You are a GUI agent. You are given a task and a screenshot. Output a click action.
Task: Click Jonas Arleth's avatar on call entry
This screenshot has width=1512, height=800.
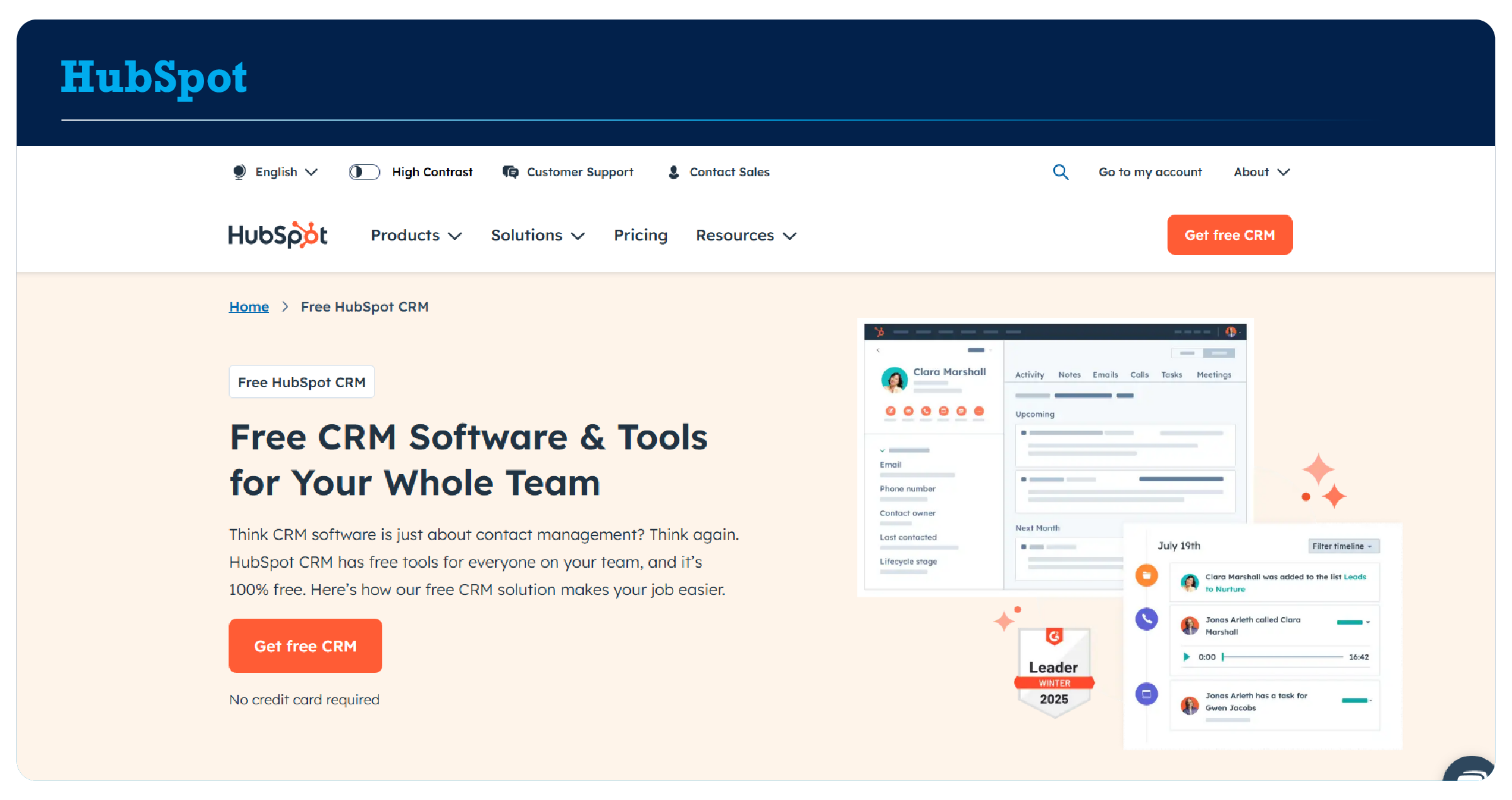(x=1190, y=626)
